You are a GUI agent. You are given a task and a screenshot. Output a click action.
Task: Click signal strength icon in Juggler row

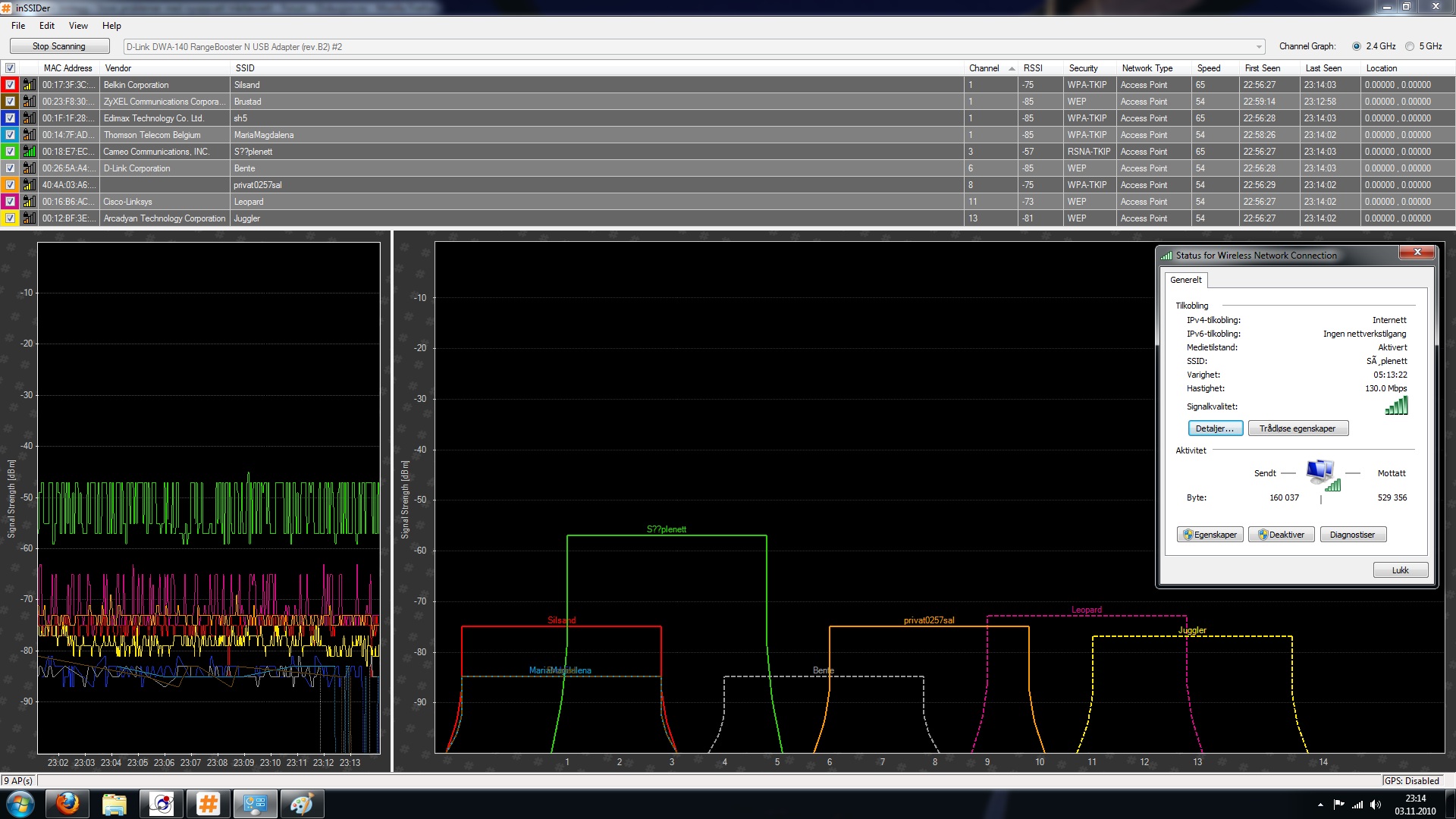(29, 218)
